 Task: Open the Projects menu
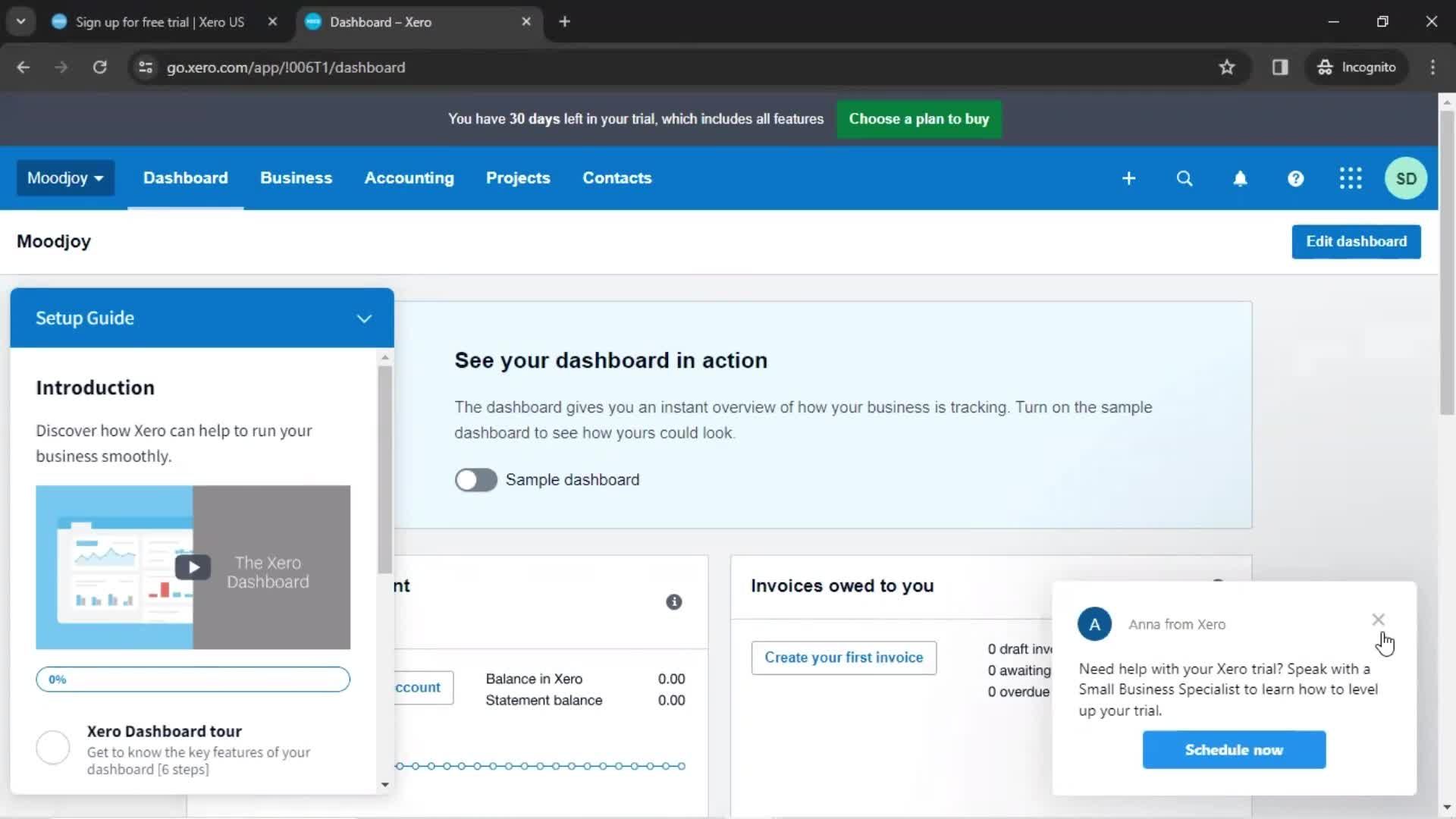pyautogui.click(x=518, y=178)
